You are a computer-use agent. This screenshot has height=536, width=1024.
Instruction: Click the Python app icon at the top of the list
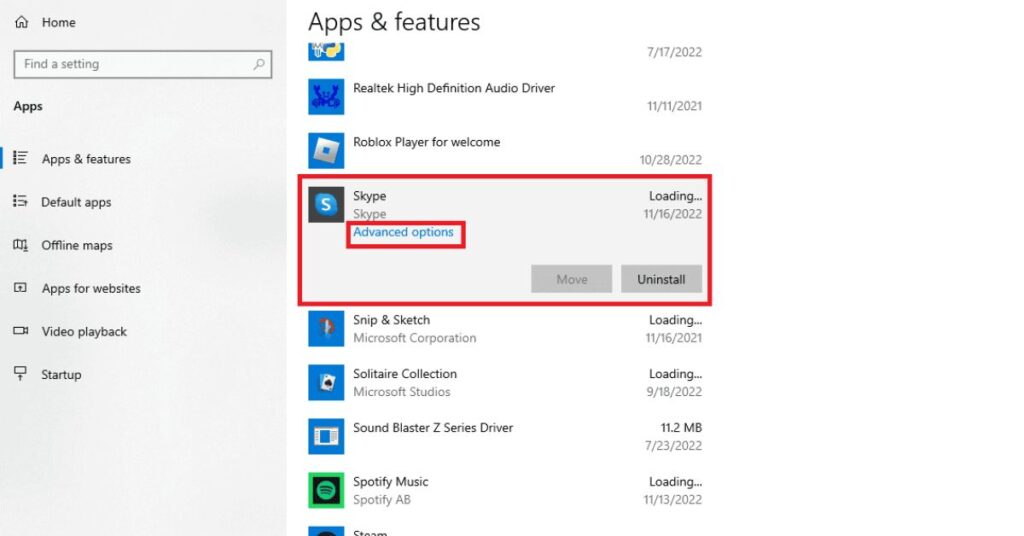[x=326, y=52]
